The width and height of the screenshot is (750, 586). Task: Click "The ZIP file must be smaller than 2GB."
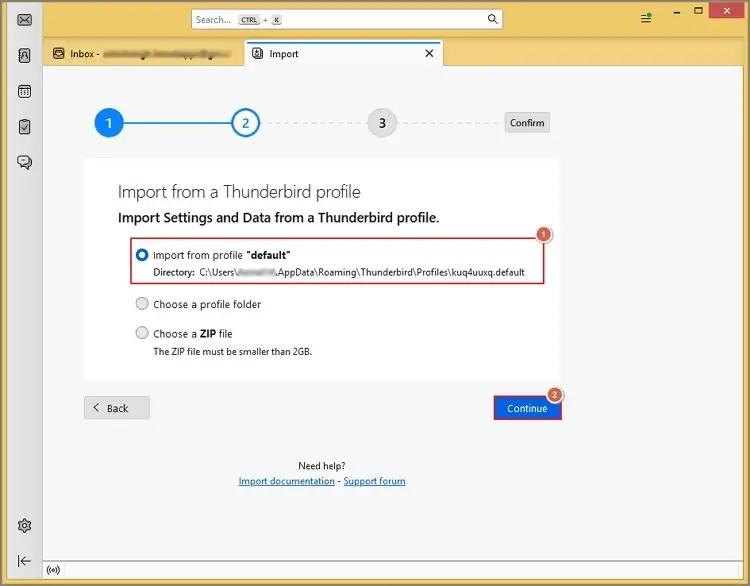click(x=232, y=352)
